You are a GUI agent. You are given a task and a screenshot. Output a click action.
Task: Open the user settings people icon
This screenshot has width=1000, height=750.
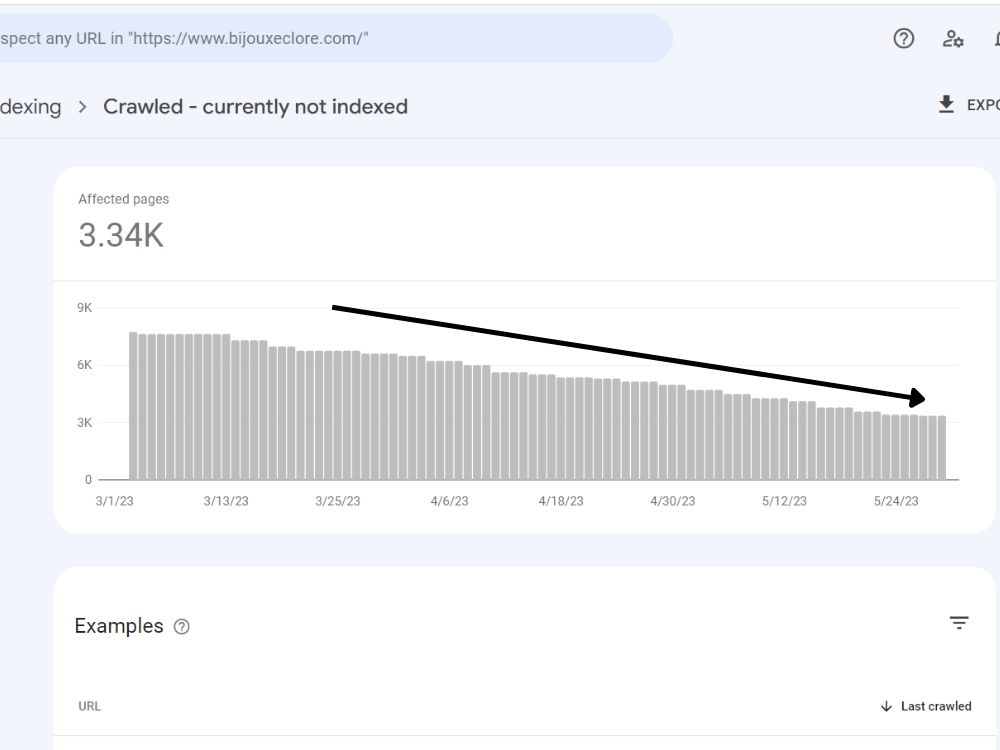(x=953, y=39)
